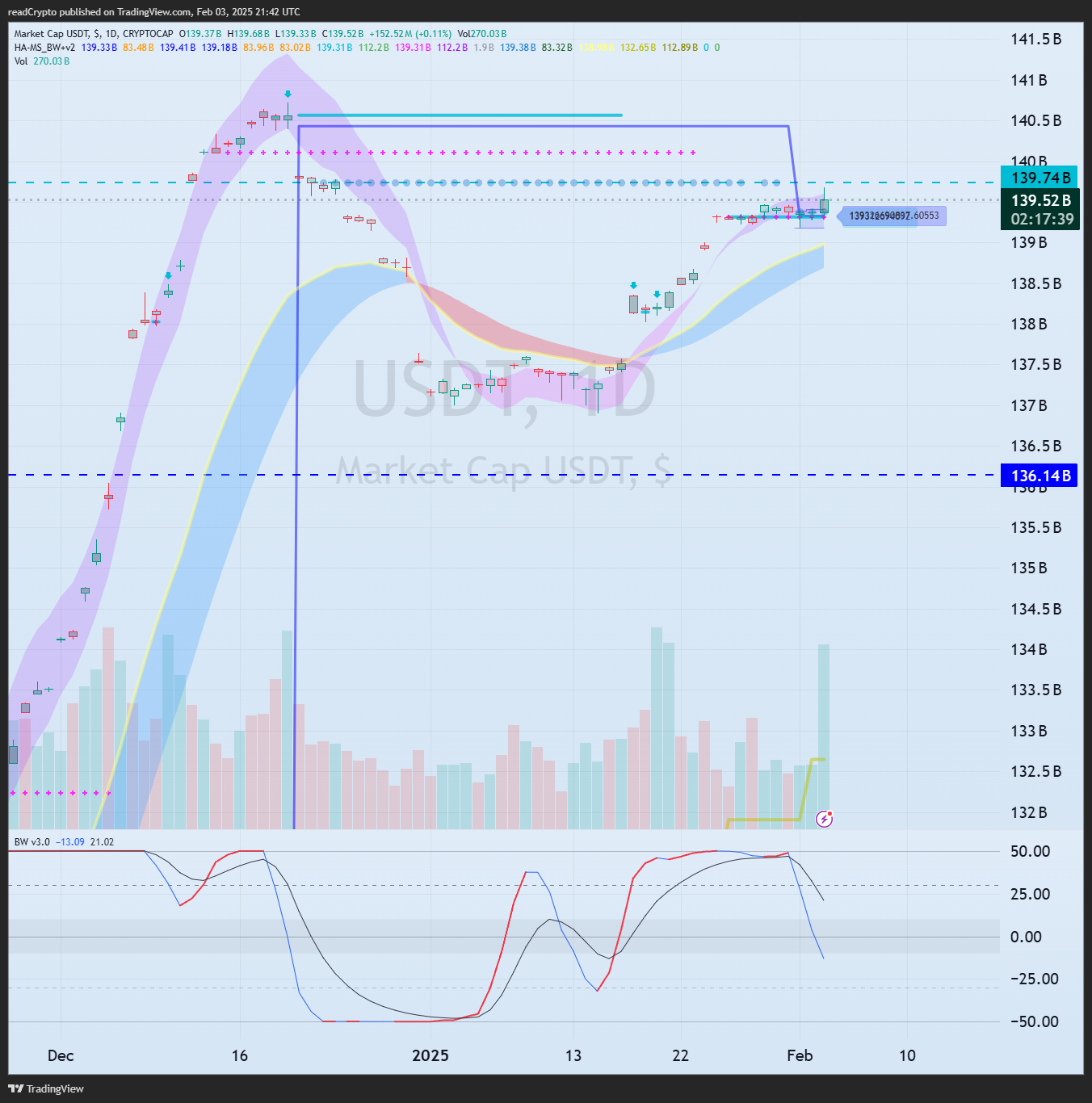The image size is (1092, 1103).
Task: Click the 2025 label on the time axis
Action: [430, 1055]
